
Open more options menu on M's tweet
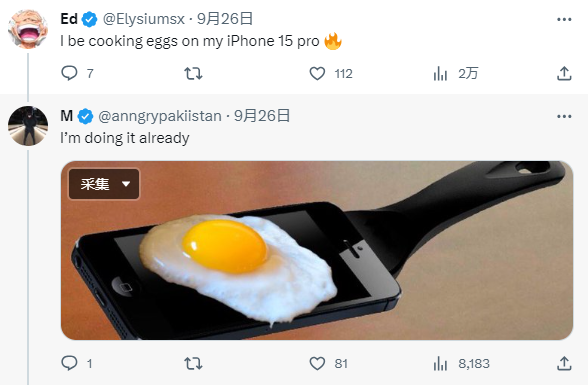tap(564, 116)
